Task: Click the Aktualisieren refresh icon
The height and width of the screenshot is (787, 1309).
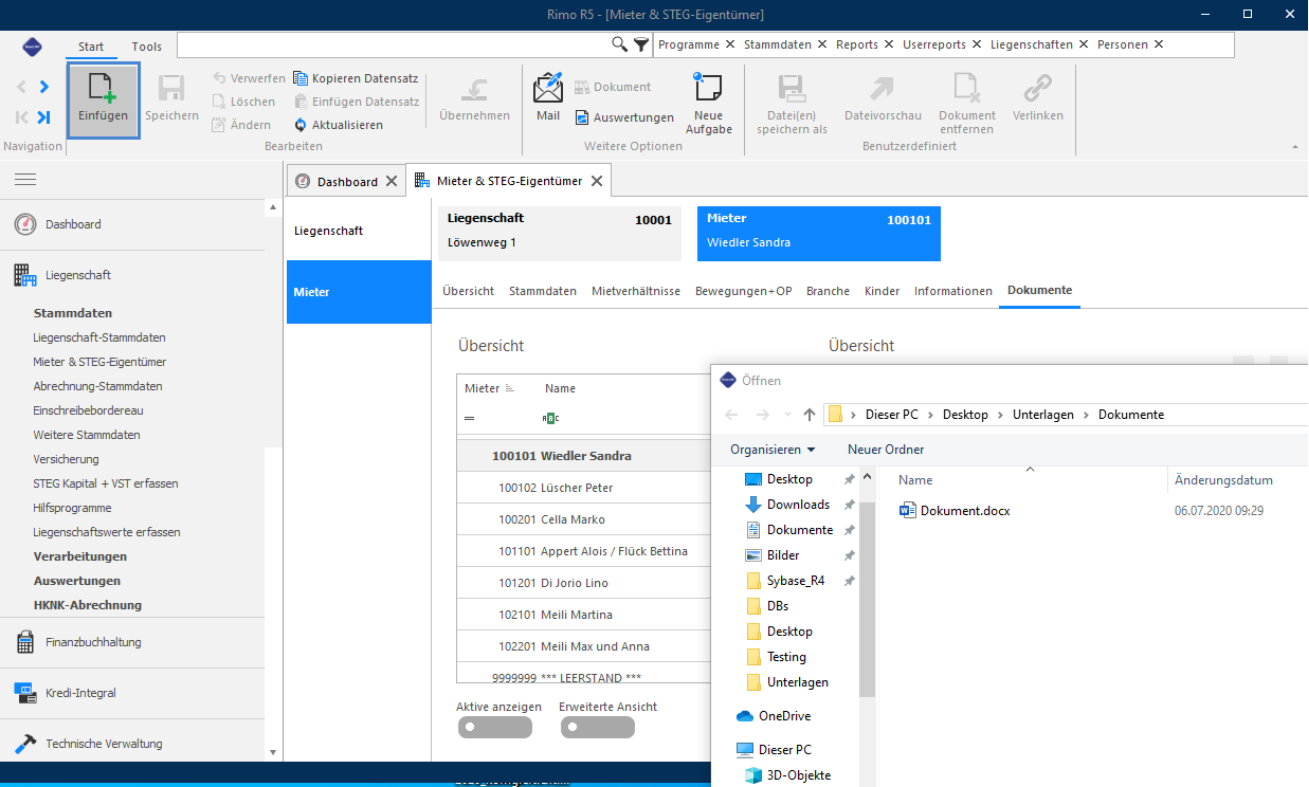Action: (301, 125)
